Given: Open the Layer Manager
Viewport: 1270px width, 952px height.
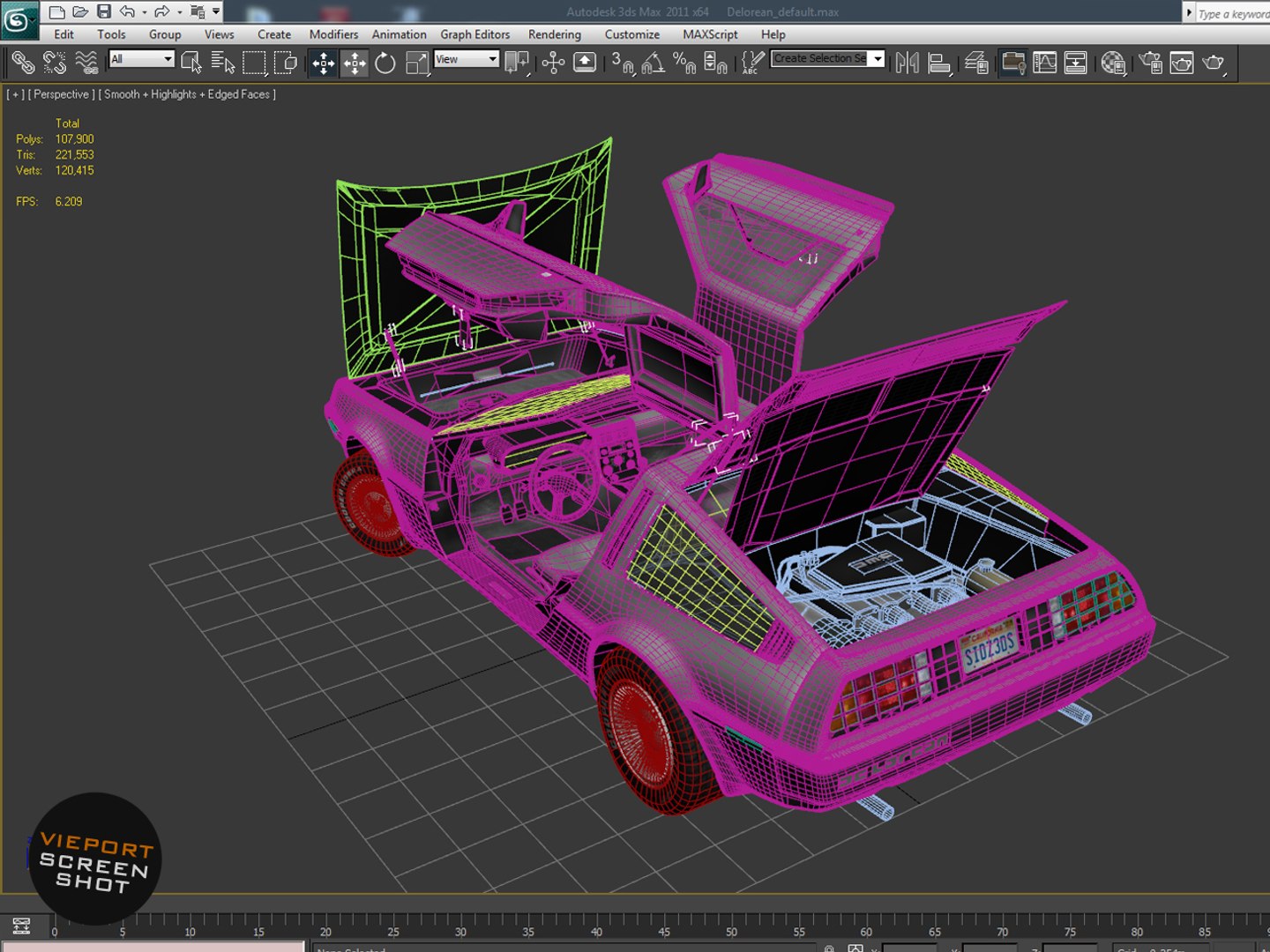Looking at the screenshot, I should (976, 63).
